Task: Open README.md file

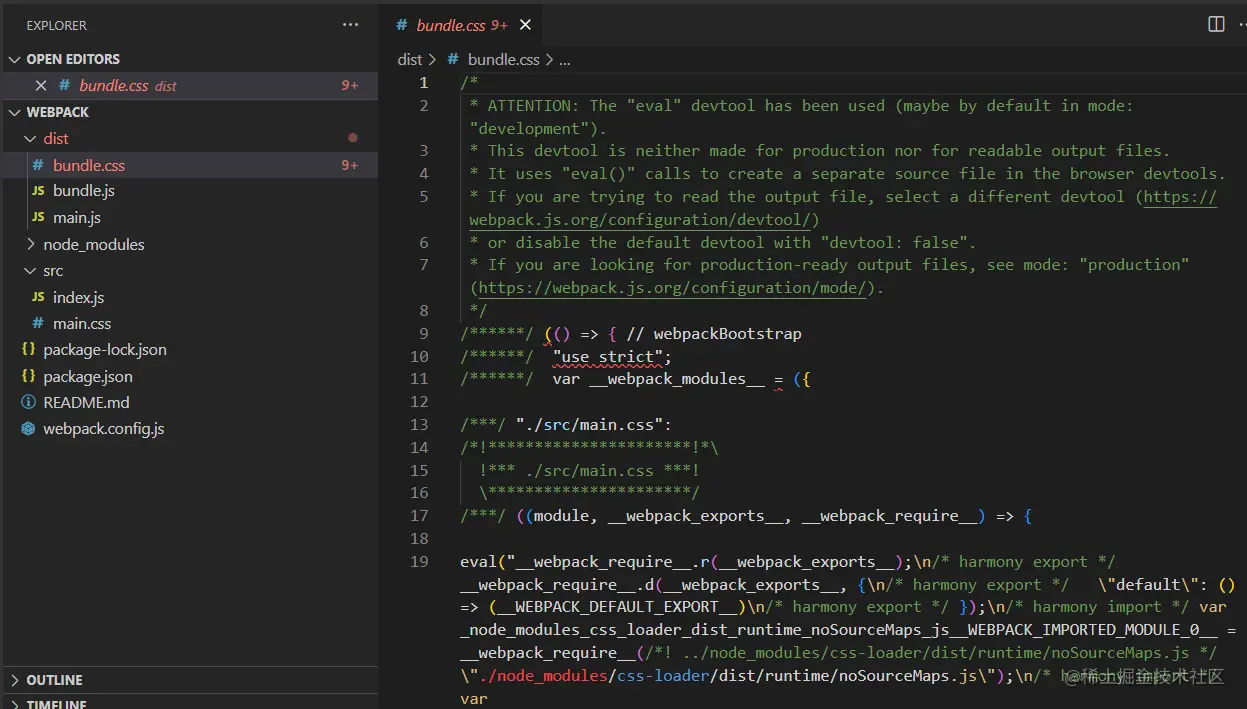Action: (x=189, y=402)
